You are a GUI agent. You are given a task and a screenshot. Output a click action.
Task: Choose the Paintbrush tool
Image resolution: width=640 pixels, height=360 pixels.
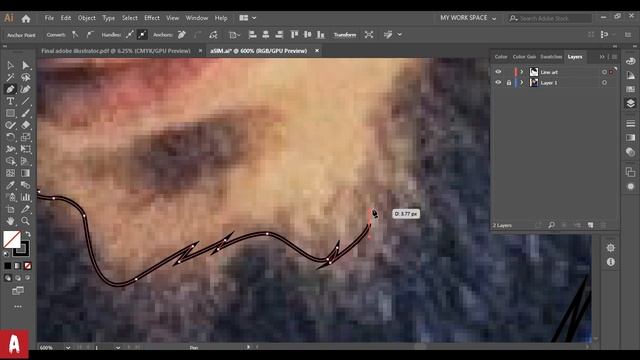coord(25,113)
